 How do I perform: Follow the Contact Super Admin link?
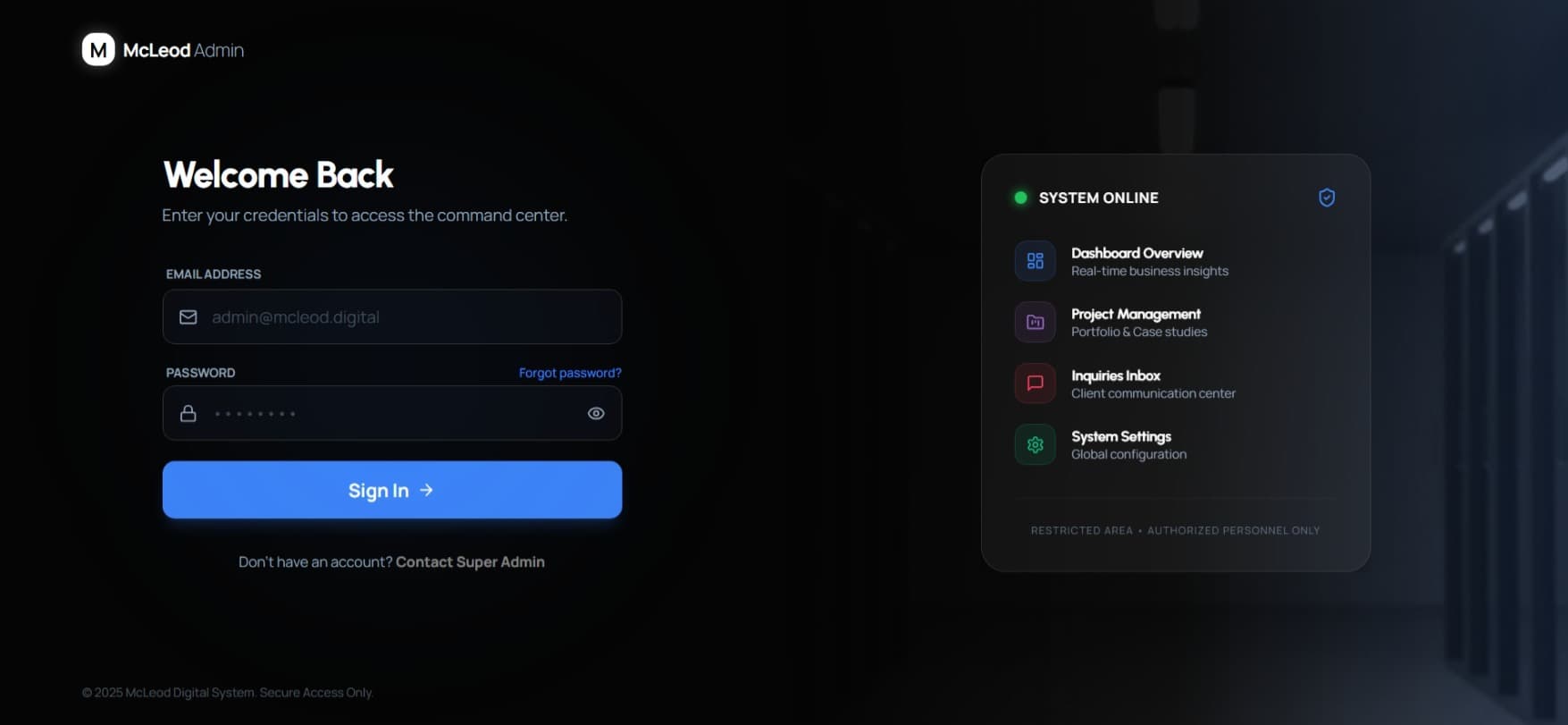pos(470,561)
